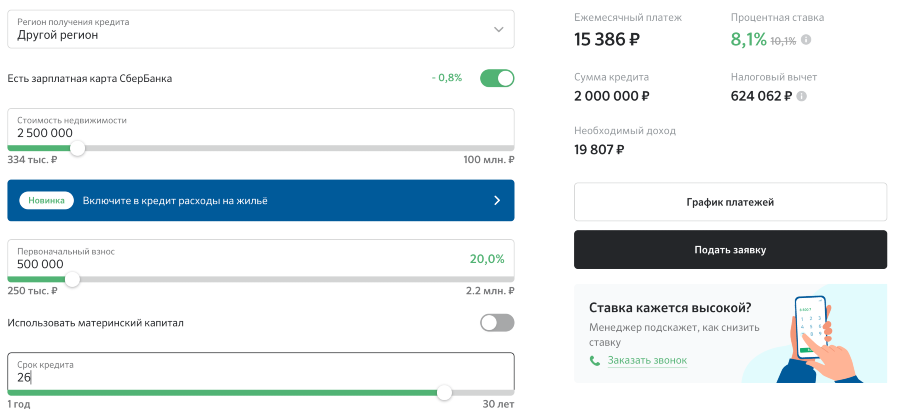The image size is (900, 418).
Task: Click the dropdown chevron for region selection
Action: tap(499, 29)
